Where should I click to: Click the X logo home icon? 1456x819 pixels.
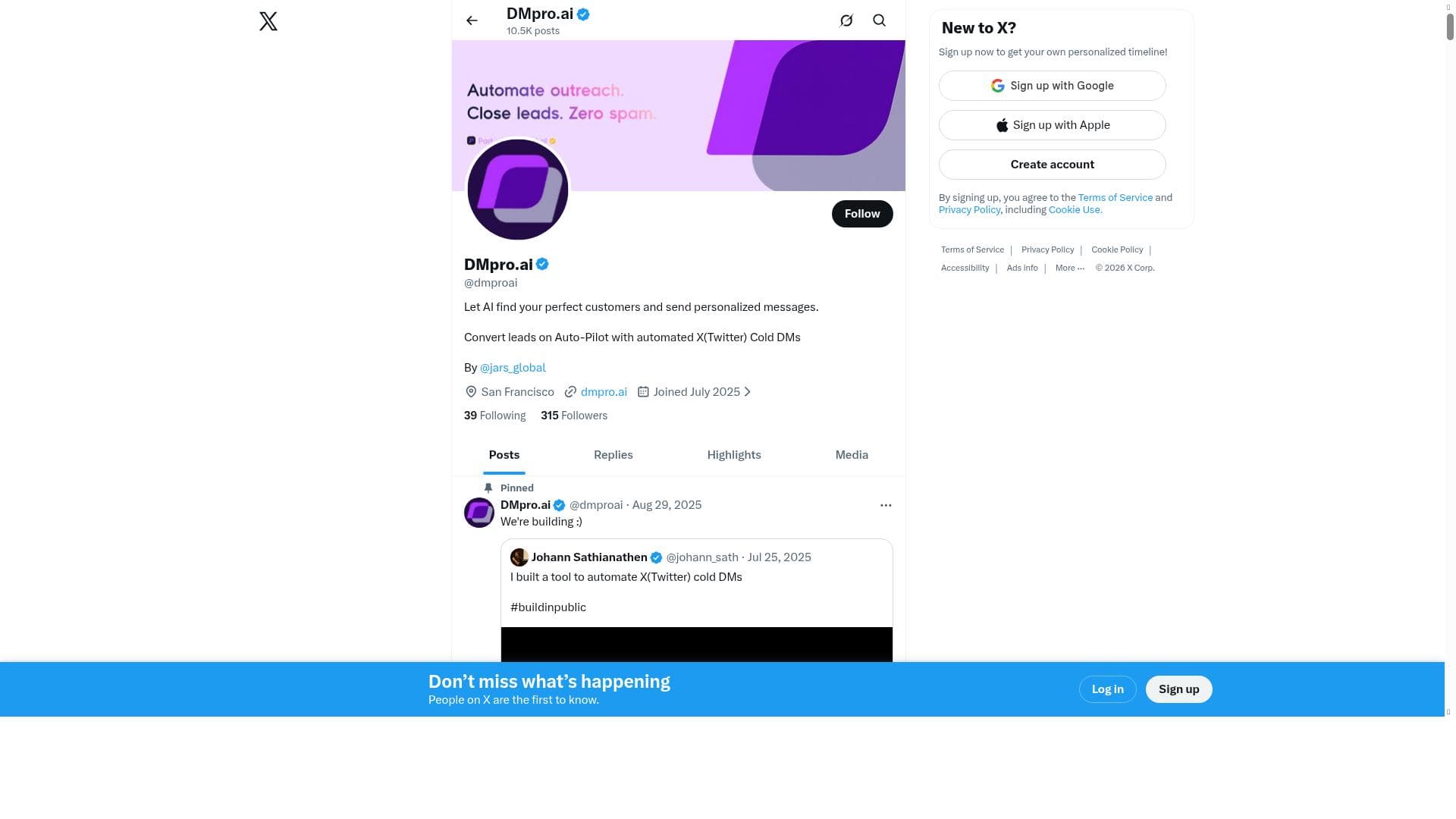pos(268,21)
